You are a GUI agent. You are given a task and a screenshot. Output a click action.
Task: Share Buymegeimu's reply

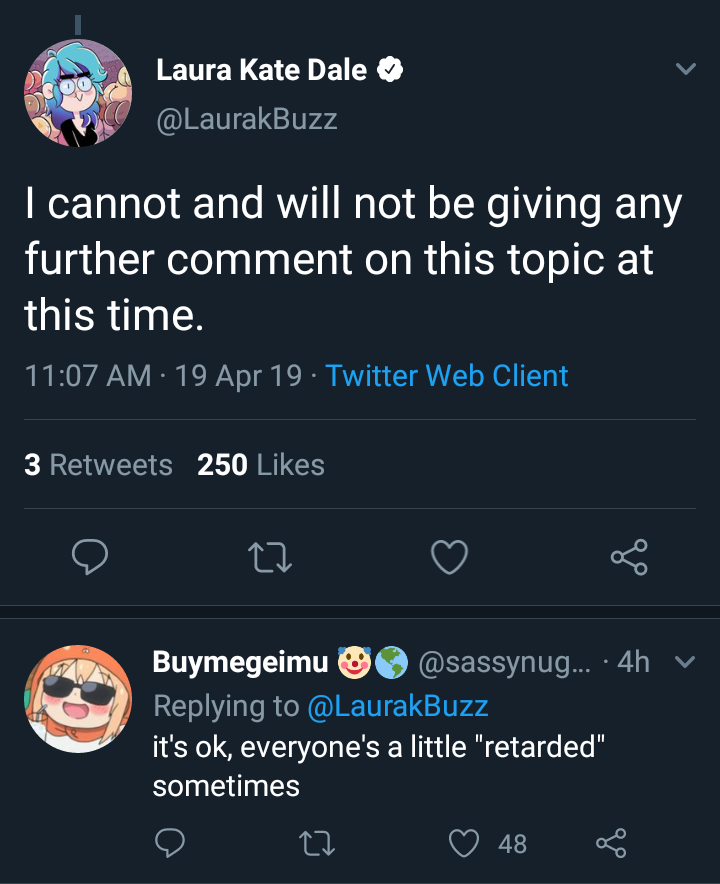611,843
